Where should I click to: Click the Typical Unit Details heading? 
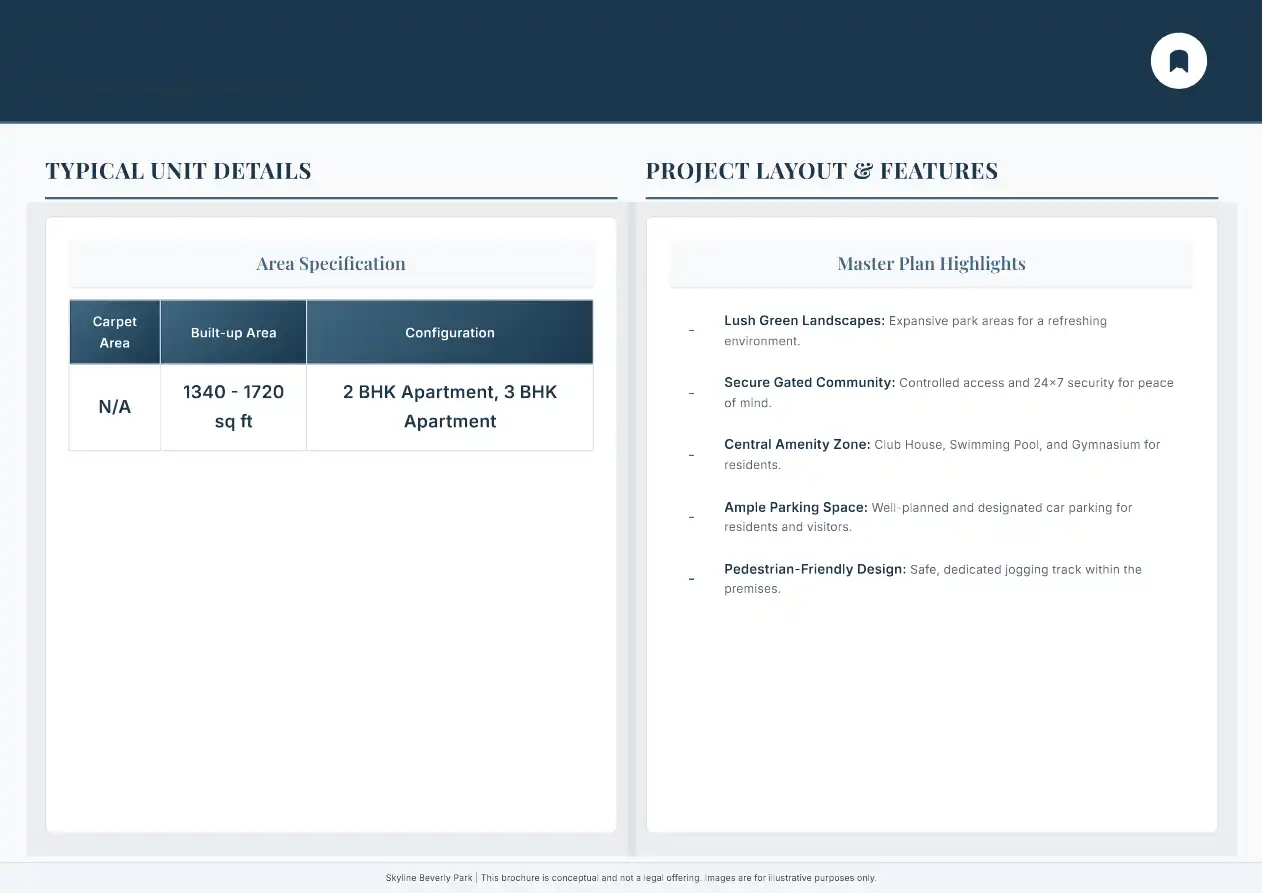click(178, 171)
